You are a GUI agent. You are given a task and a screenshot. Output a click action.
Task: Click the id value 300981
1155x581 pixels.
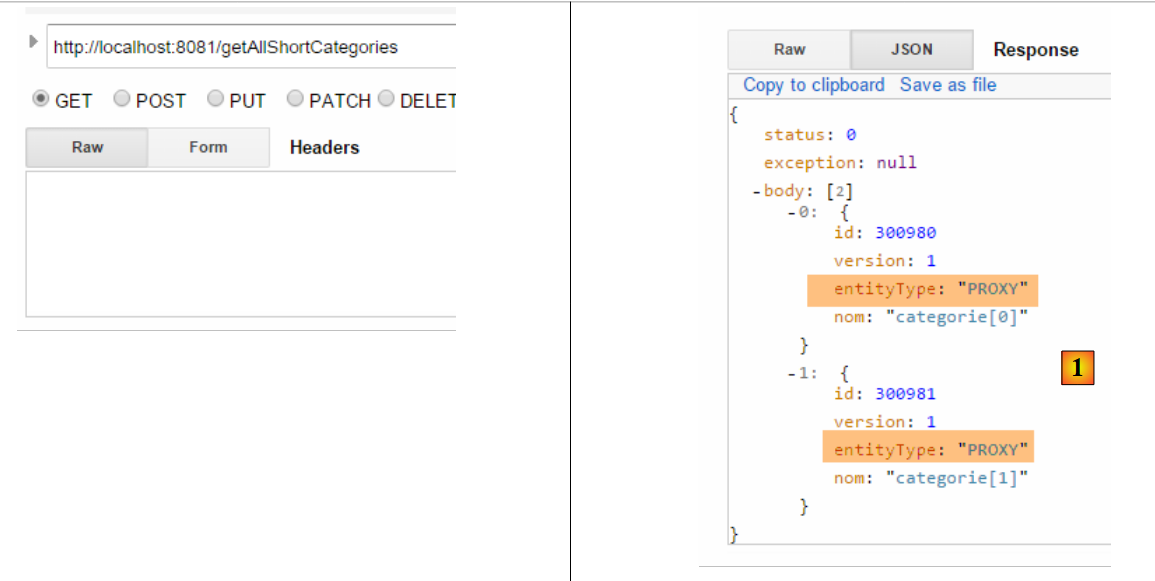905,394
